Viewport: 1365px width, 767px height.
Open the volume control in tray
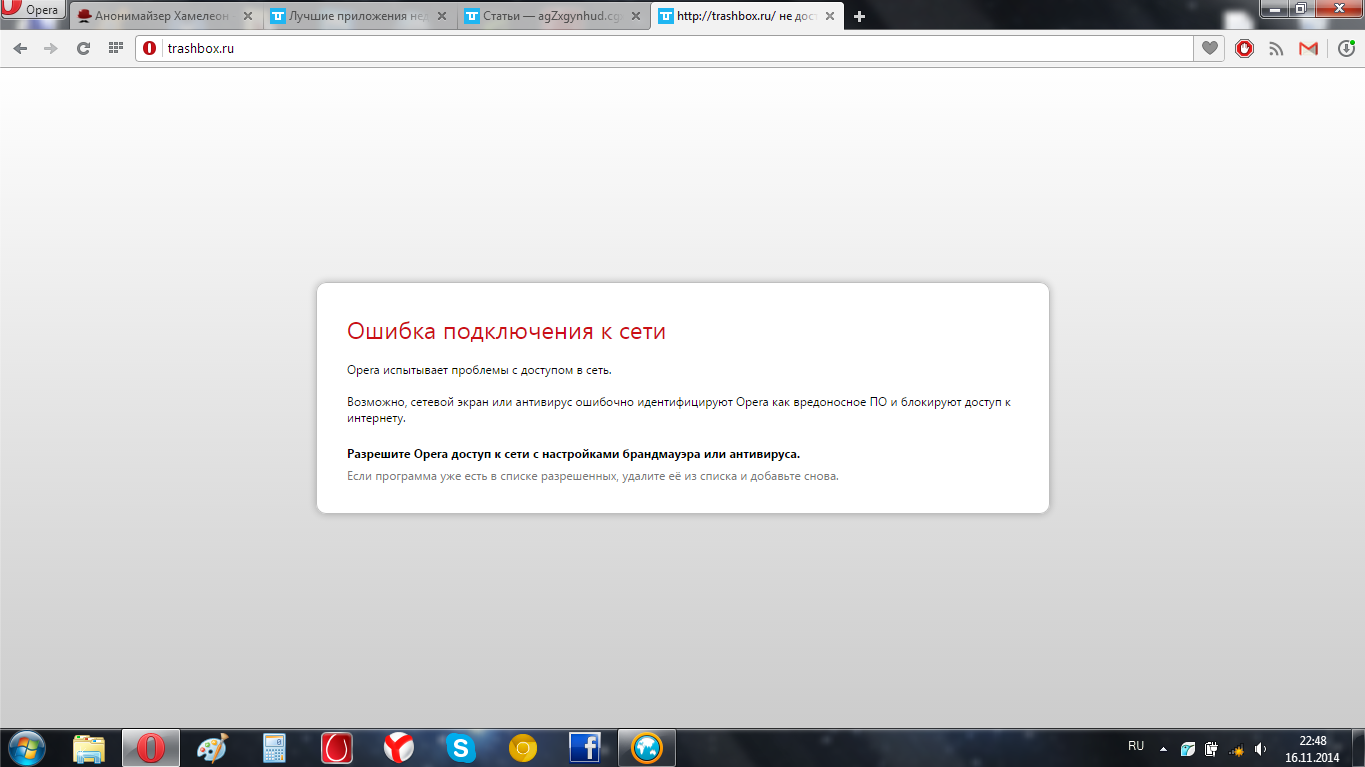tap(1261, 748)
